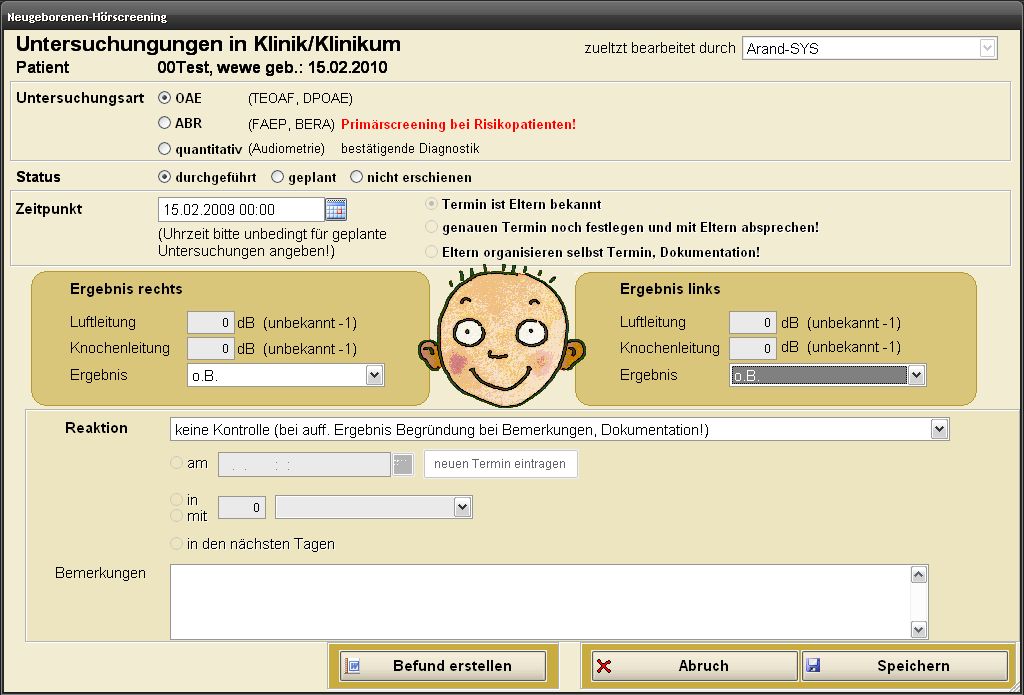Screen dimensions: 1024x695
Task: Click the Zeitpunkt date and time field
Action: (240, 210)
